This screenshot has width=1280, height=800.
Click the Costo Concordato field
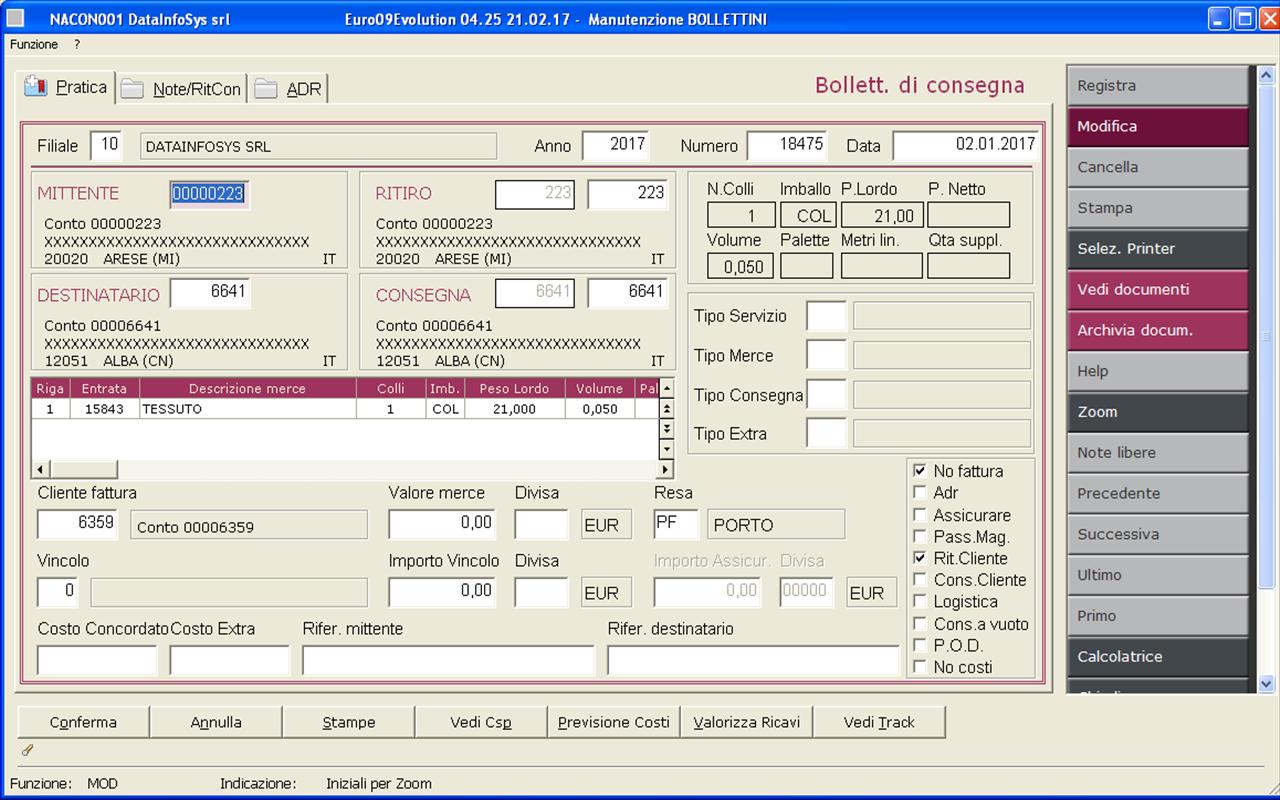[97, 660]
